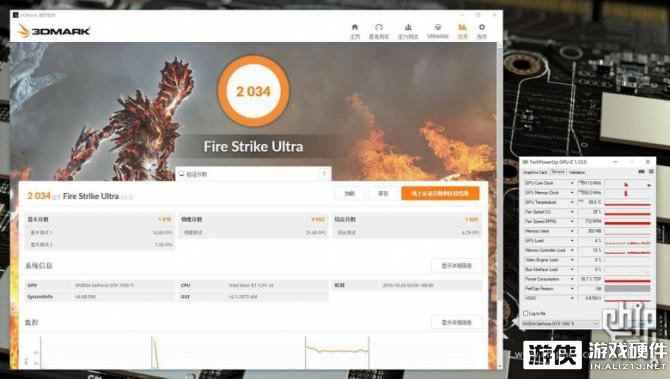Click the save button next to the orange button
Image resolution: width=670 pixels, height=379 pixels.
(383, 194)
